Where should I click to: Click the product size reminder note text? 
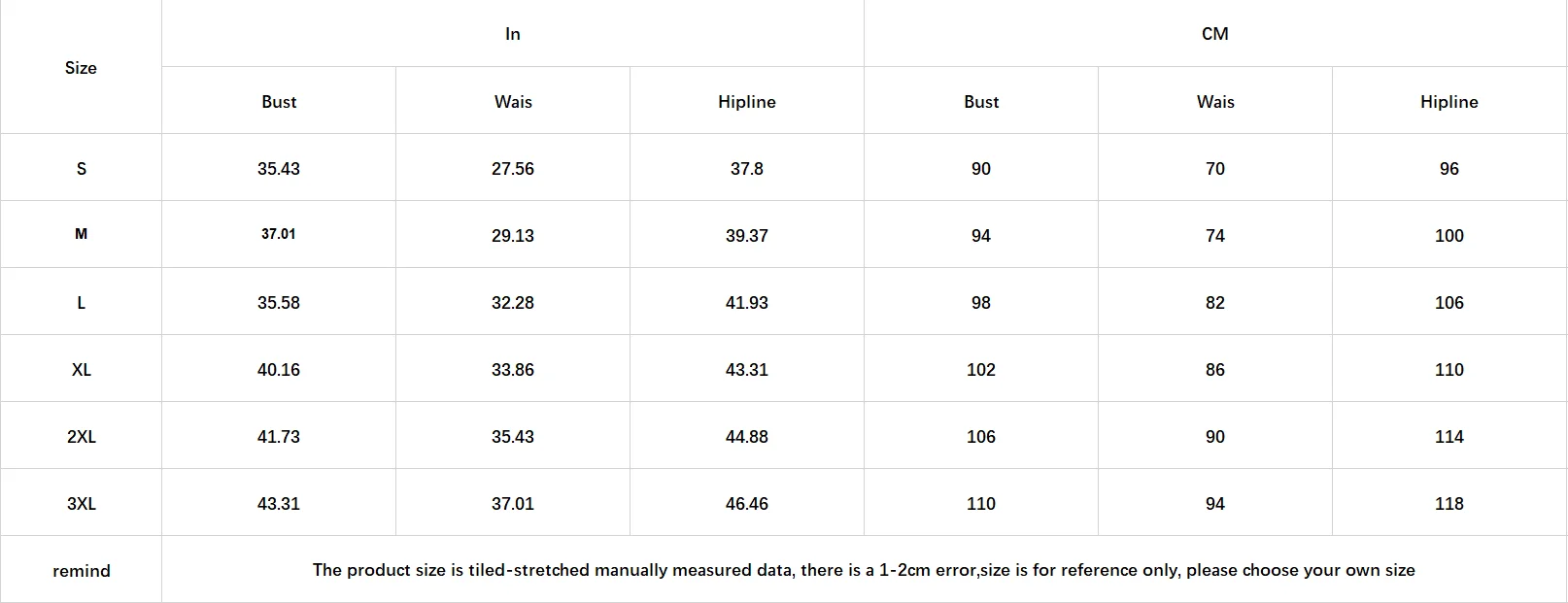(864, 570)
